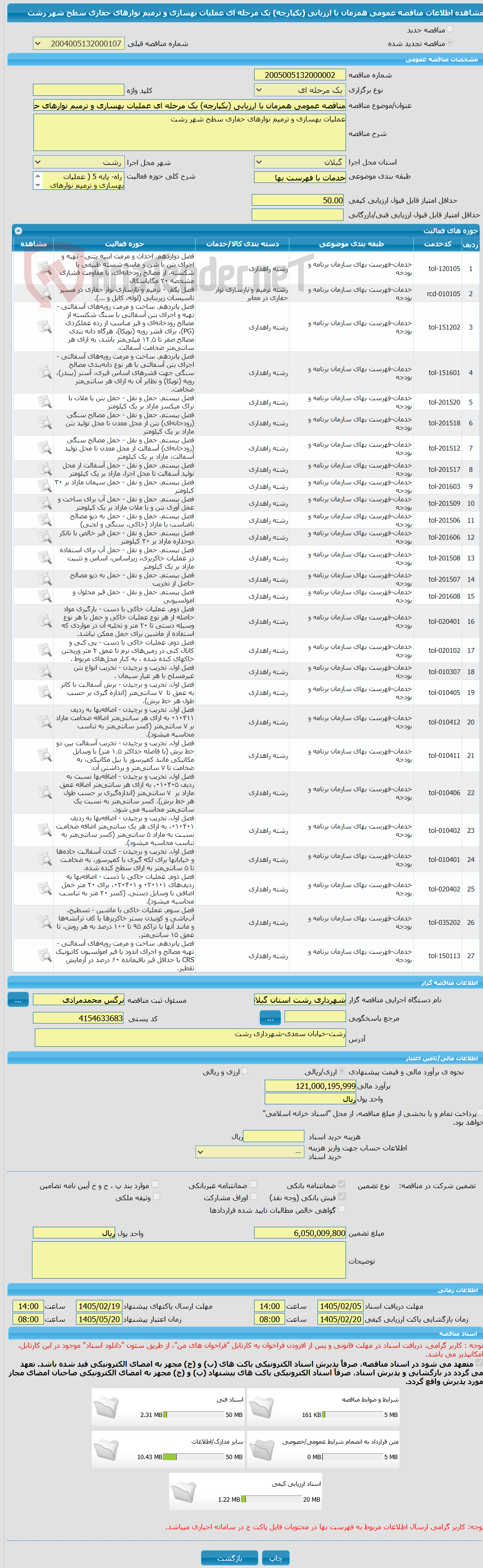
Task: Open view icon for row tol-201507
Action: (44, 579)
